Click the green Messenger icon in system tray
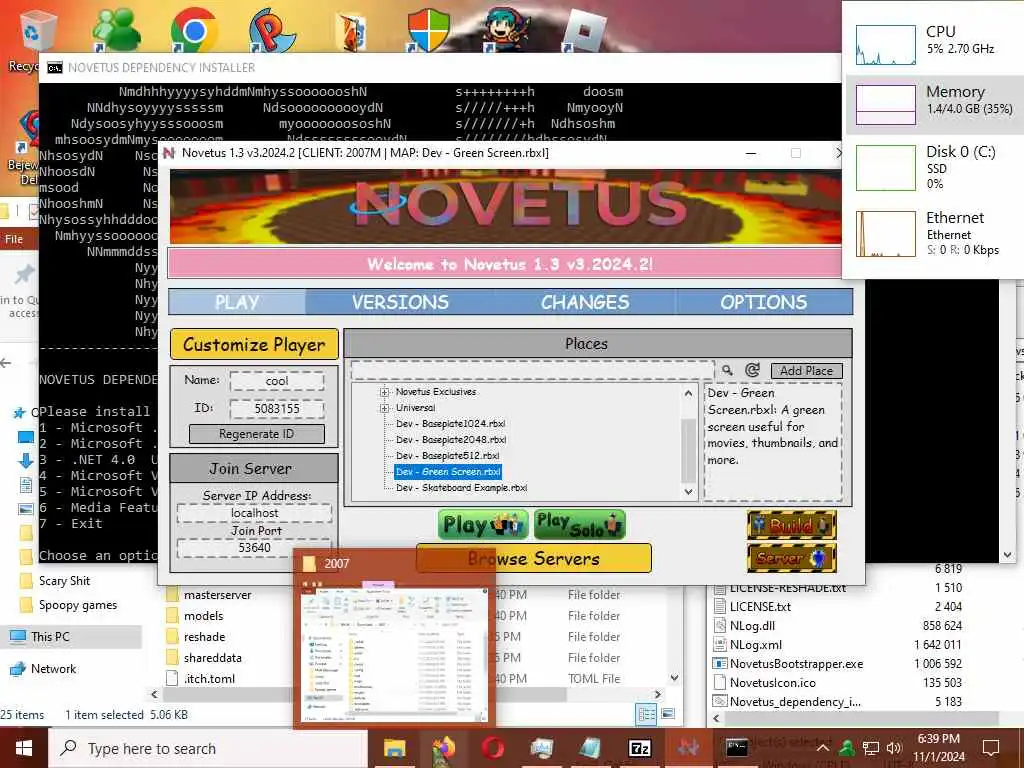The width and height of the screenshot is (1024, 768). 847,748
